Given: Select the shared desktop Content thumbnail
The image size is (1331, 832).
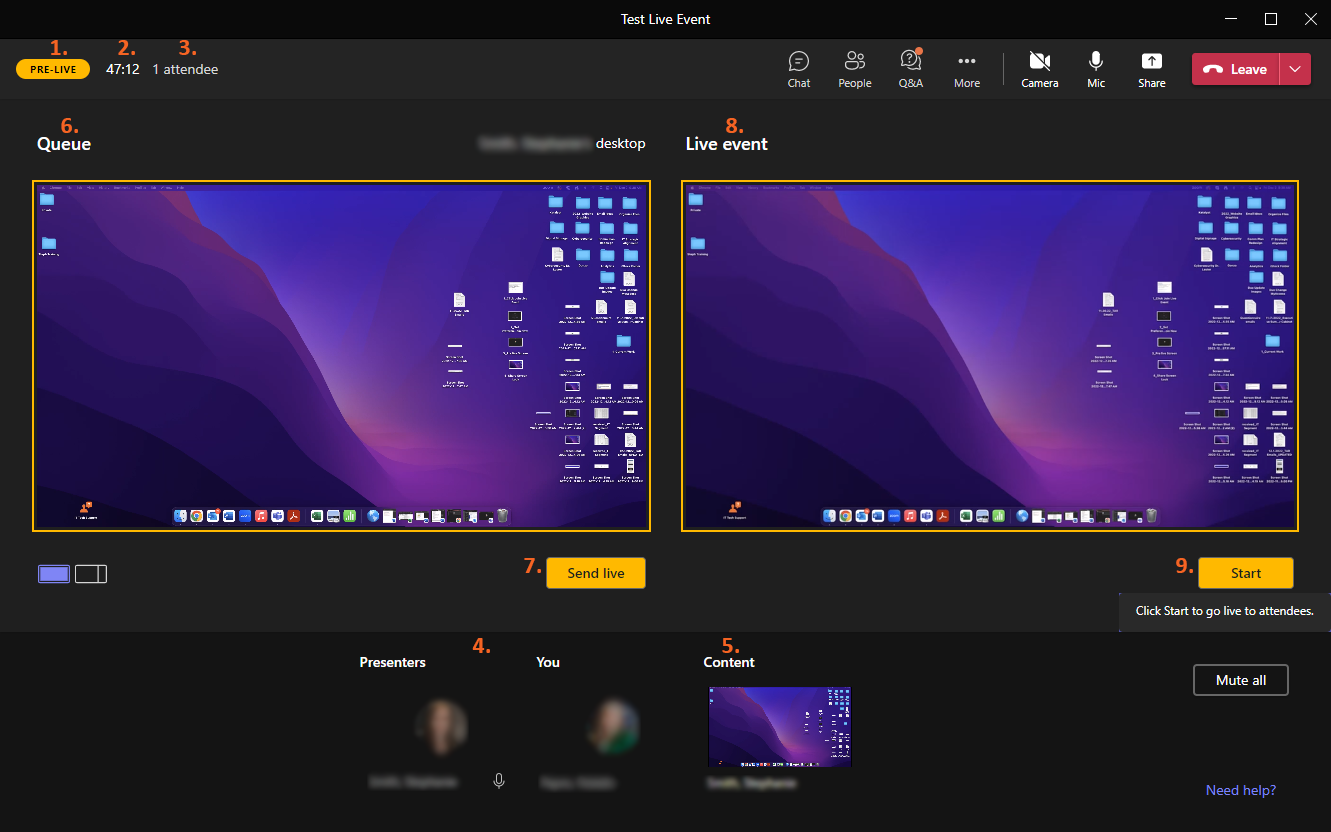Looking at the screenshot, I should 780,726.
